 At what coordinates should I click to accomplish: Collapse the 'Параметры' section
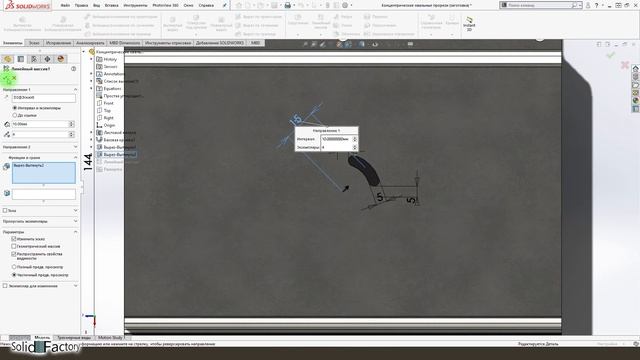(75, 231)
